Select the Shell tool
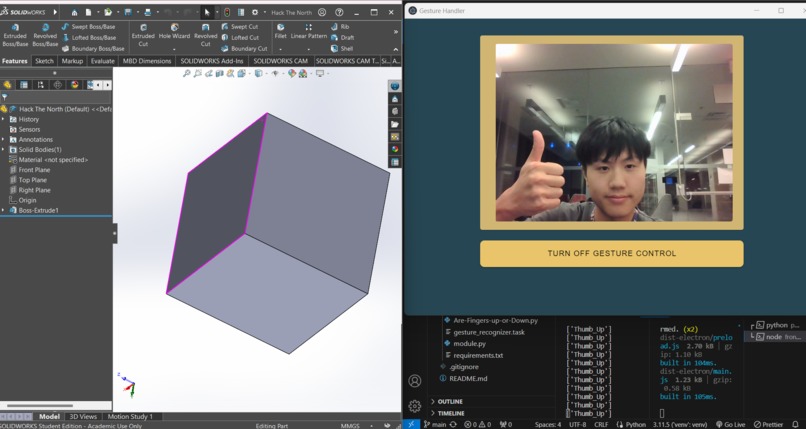The width and height of the screenshot is (806, 429). 342,48
